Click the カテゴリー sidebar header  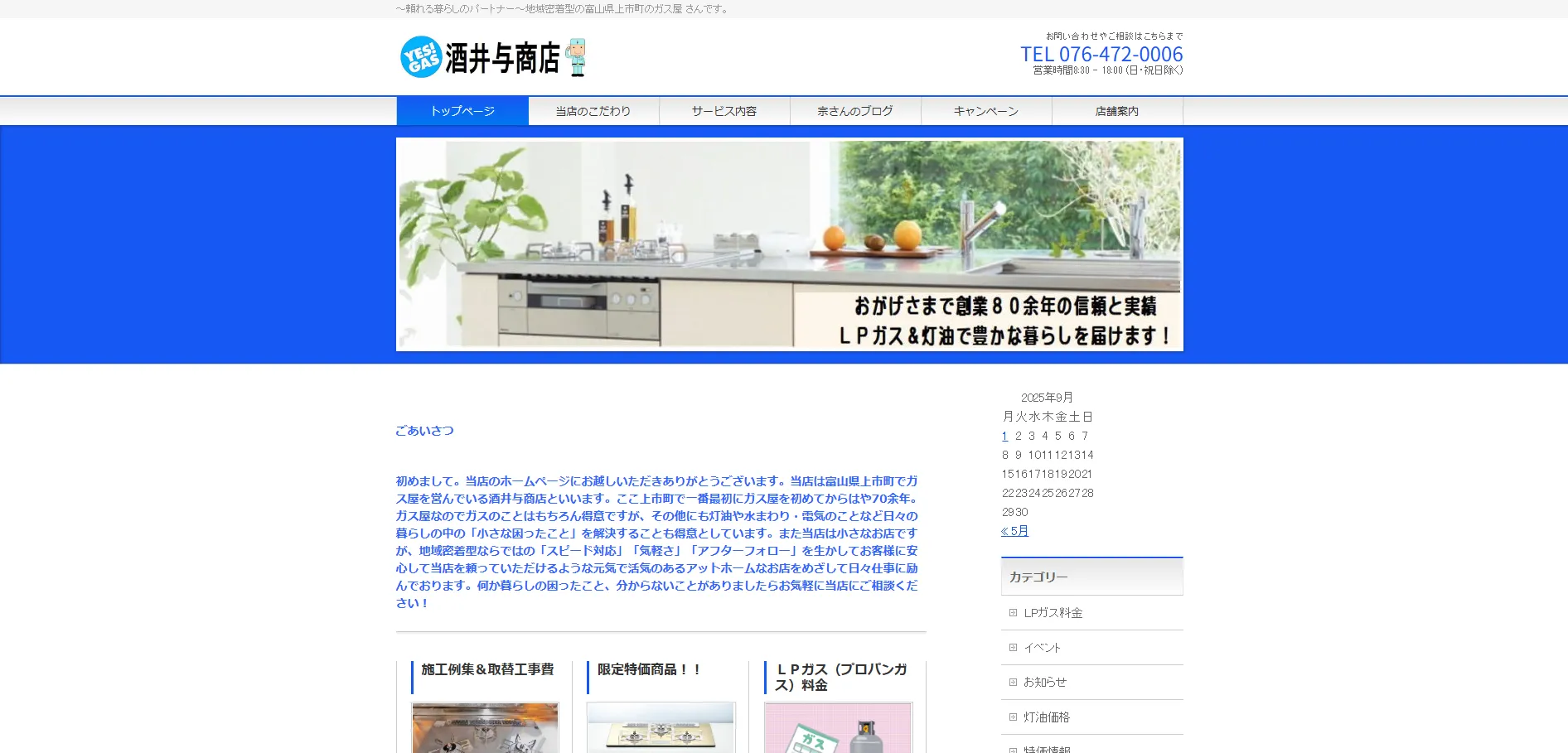[x=1092, y=577]
